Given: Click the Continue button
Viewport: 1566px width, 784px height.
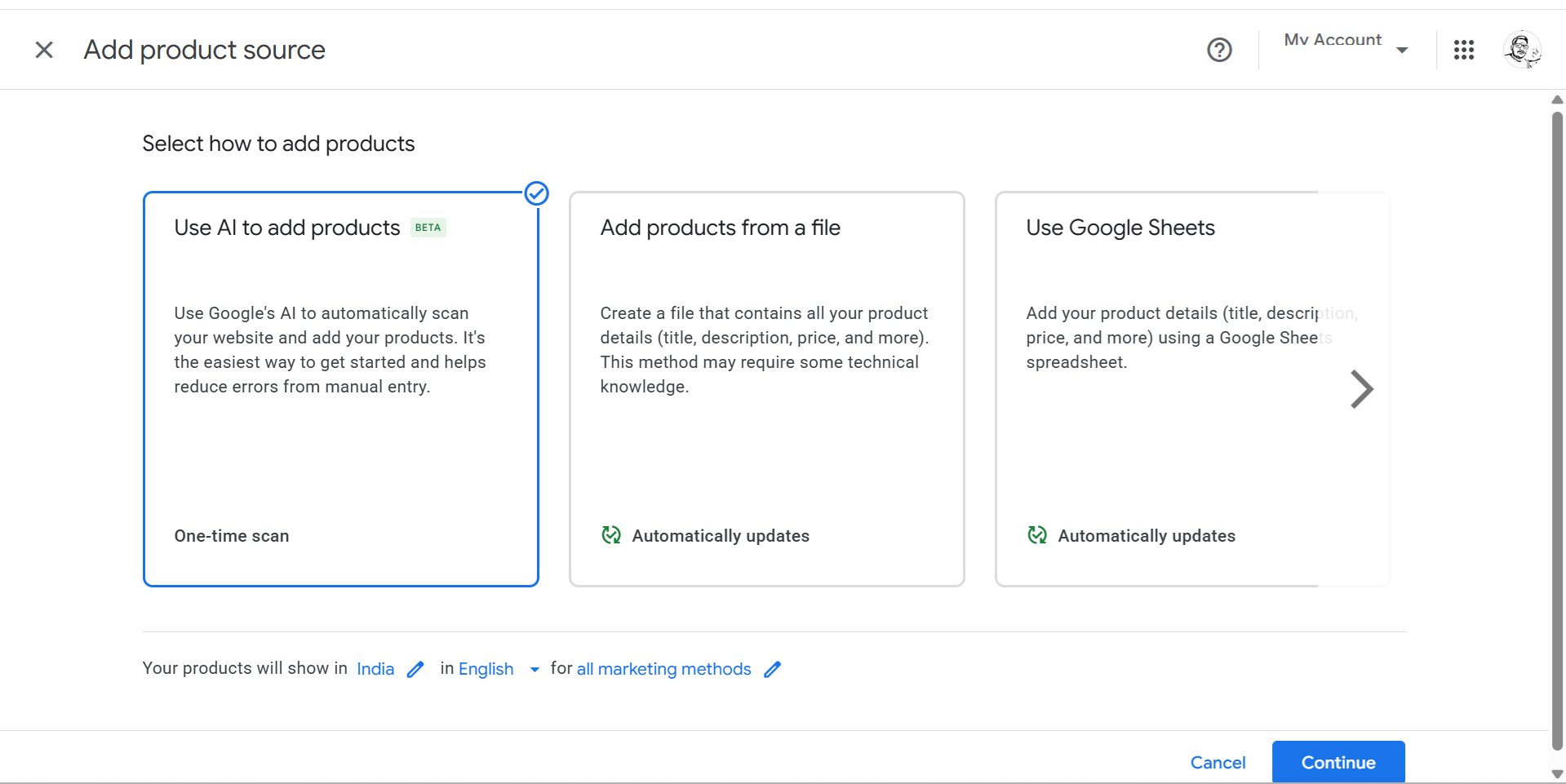Looking at the screenshot, I should click(1338, 762).
